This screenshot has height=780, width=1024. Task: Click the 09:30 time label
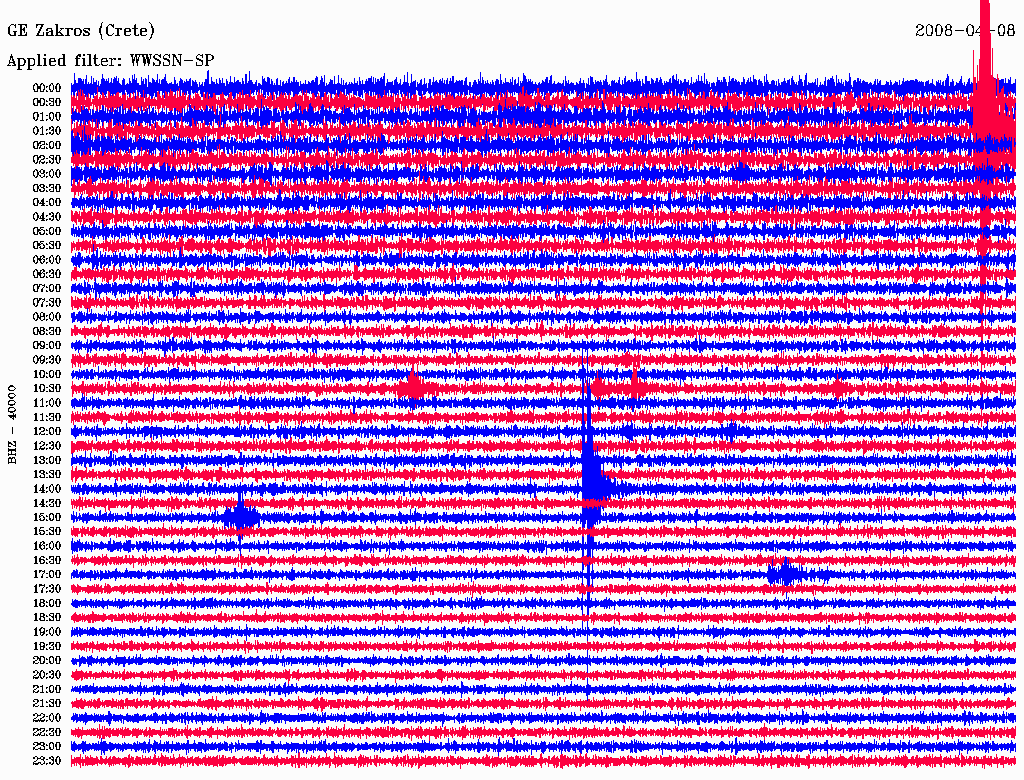point(47,359)
